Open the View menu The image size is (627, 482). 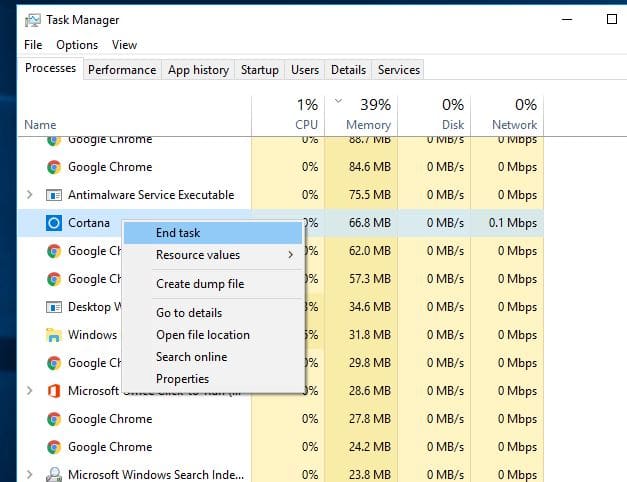pos(124,45)
